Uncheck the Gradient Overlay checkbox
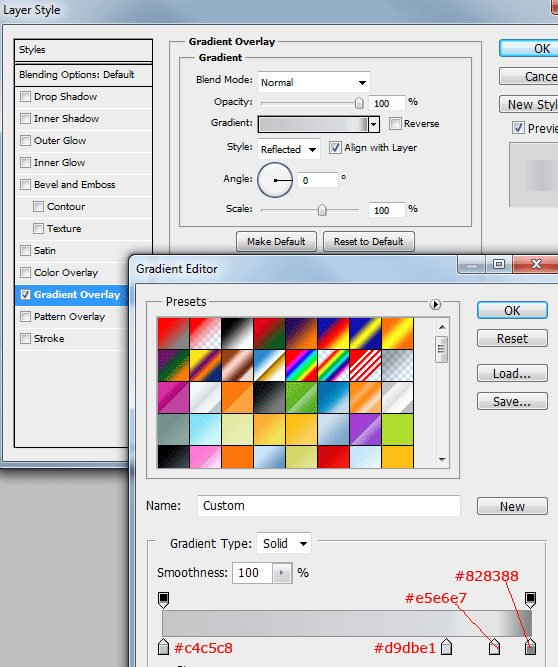The height and width of the screenshot is (667, 558). tap(26, 294)
